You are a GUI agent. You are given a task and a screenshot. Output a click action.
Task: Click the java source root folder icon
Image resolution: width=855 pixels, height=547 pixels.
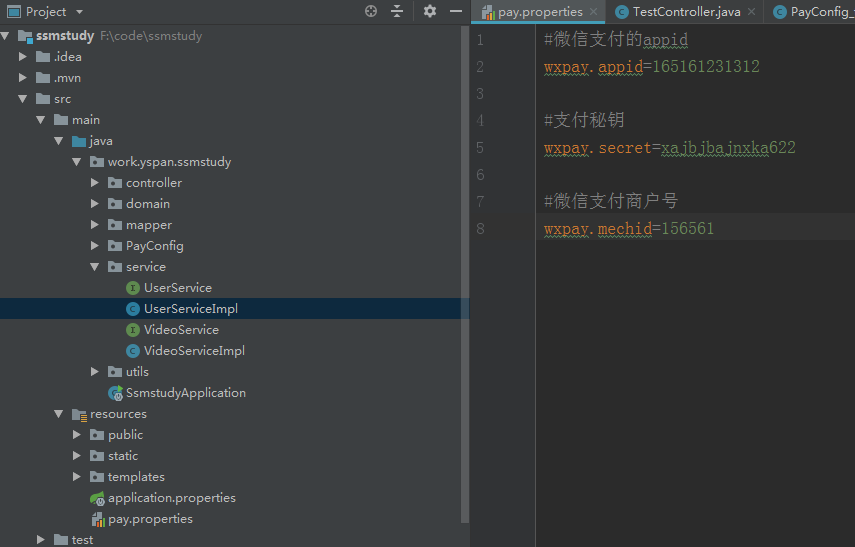point(79,141)
